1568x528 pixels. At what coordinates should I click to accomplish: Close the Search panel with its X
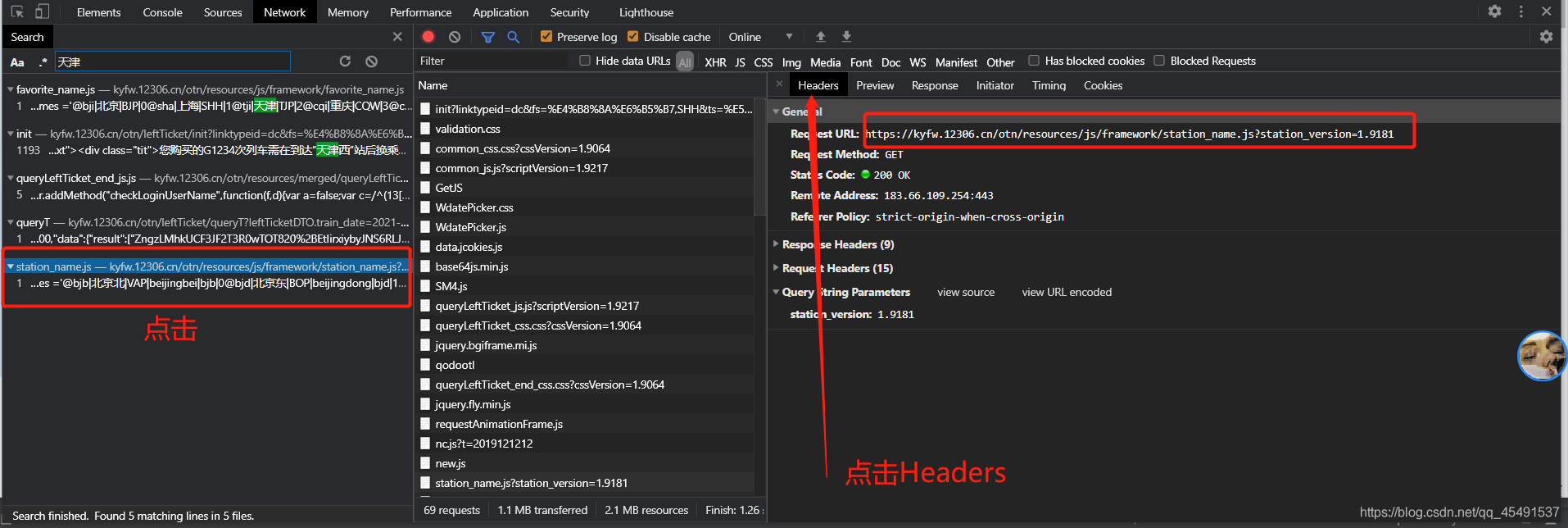coord(397,37)
